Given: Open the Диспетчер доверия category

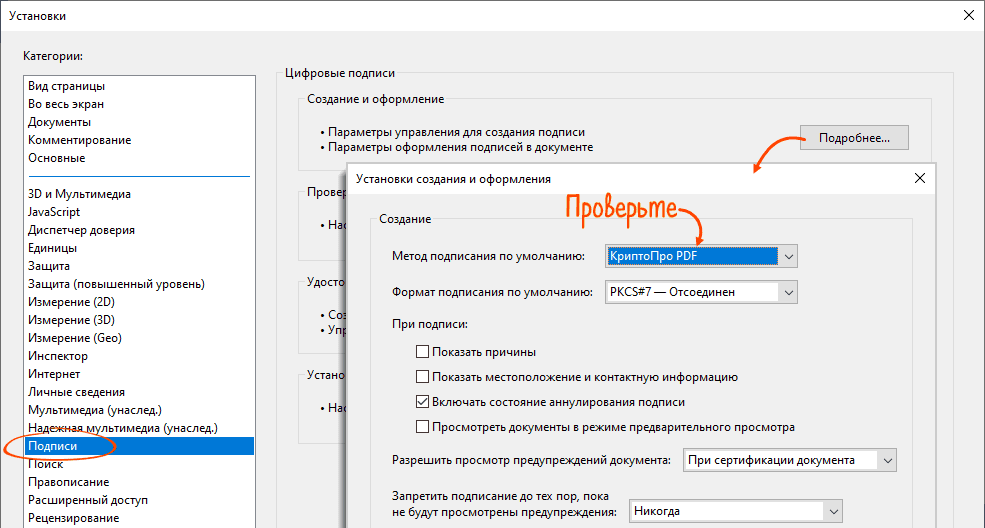Looking at the screenshot, I should 81,230.
